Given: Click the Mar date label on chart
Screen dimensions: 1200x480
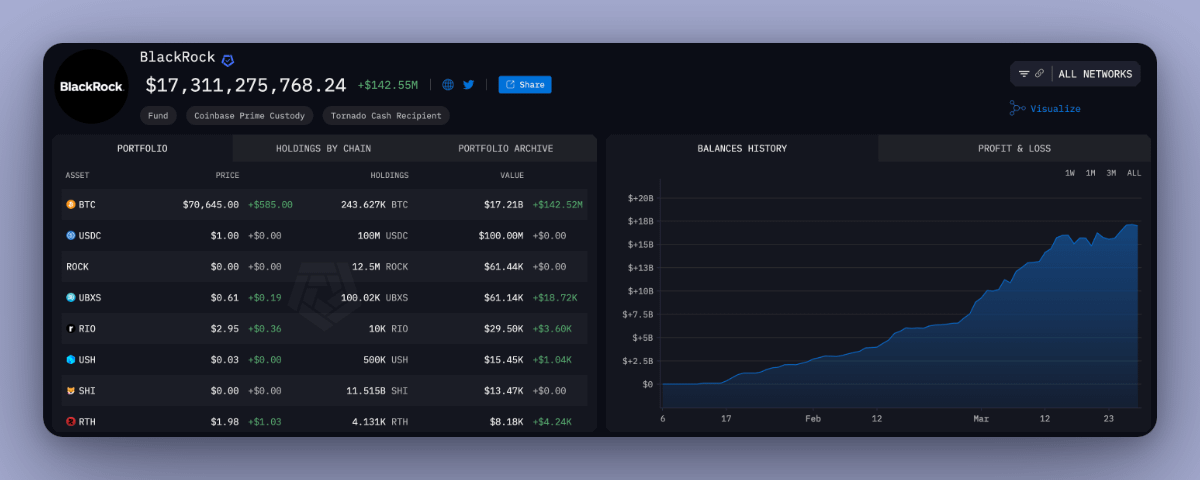Looking at the screenshot, I should [x=981, y=419].
